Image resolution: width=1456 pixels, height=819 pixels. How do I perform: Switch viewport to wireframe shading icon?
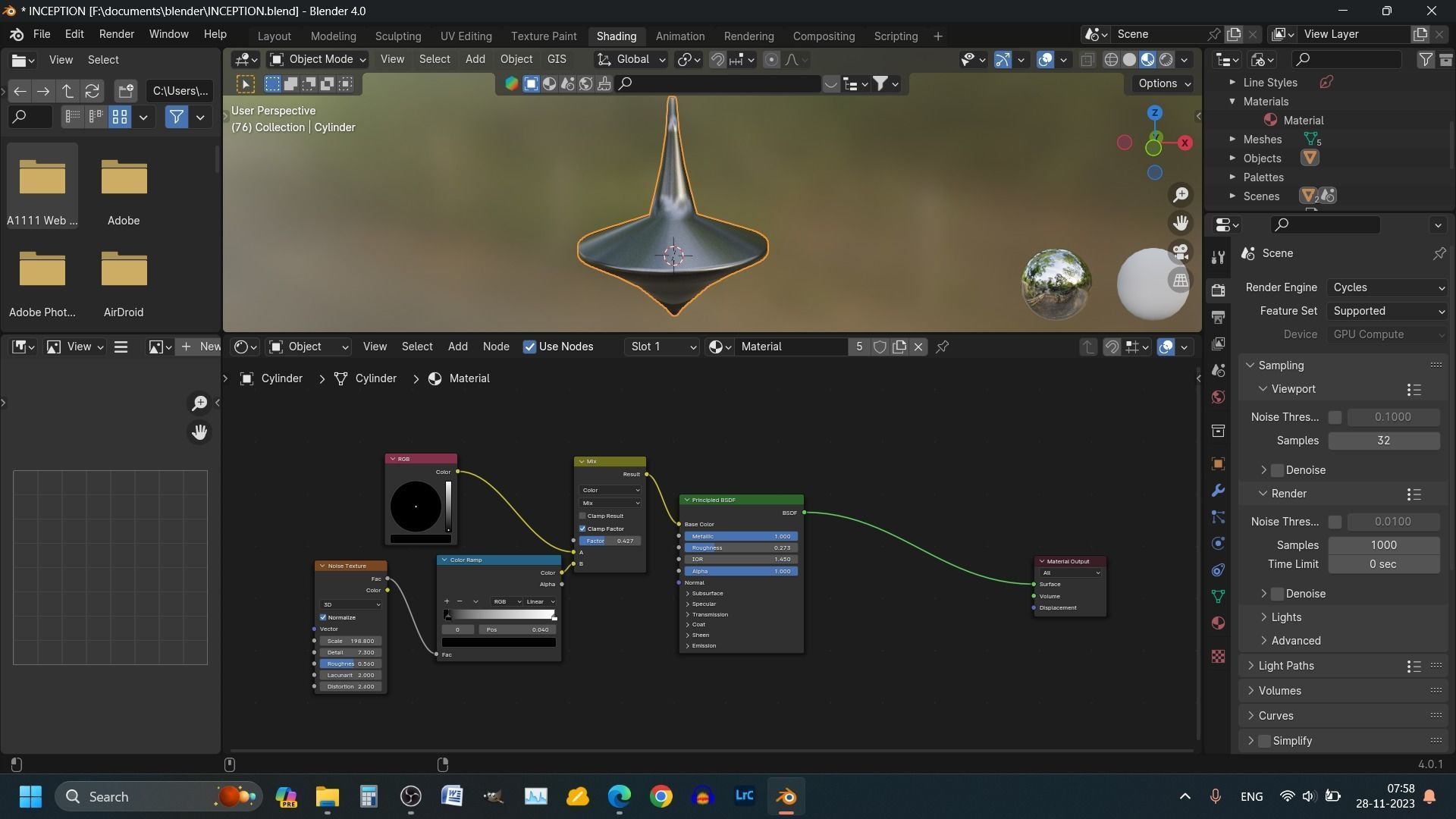pos(1111,60)
